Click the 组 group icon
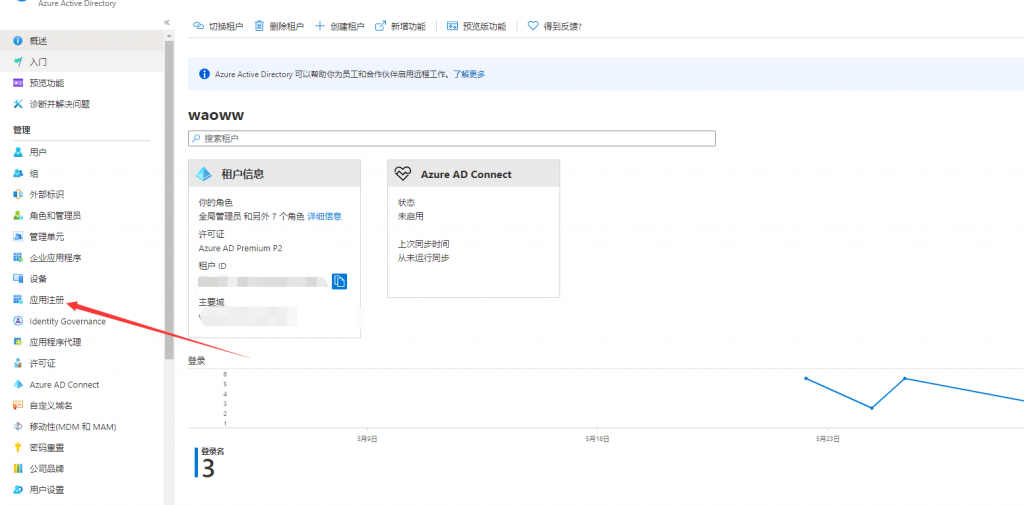This screenshot has width=1024, height=505. (x=18, y=174)
